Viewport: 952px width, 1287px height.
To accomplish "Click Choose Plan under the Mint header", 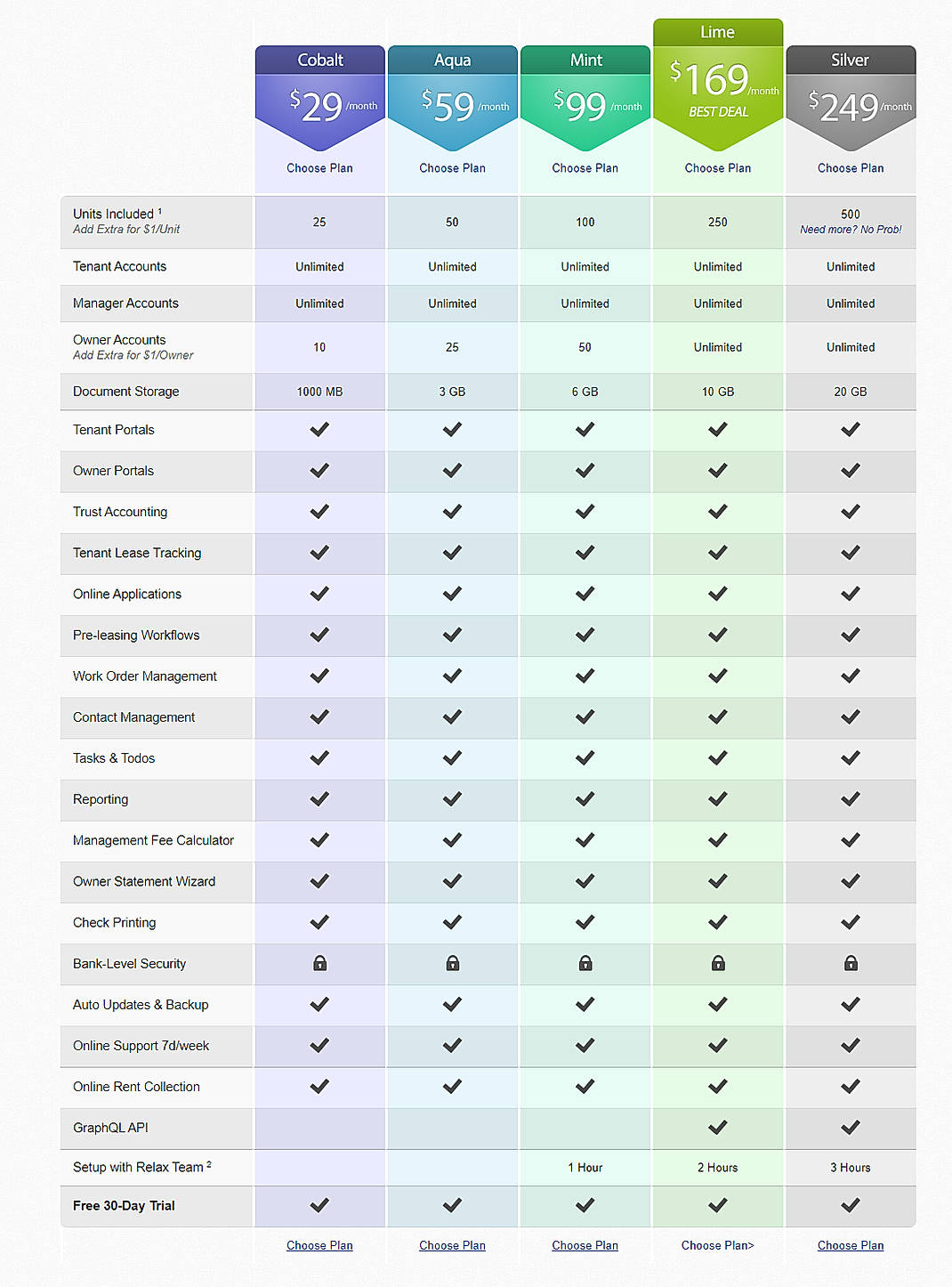I will coord(585,167).
